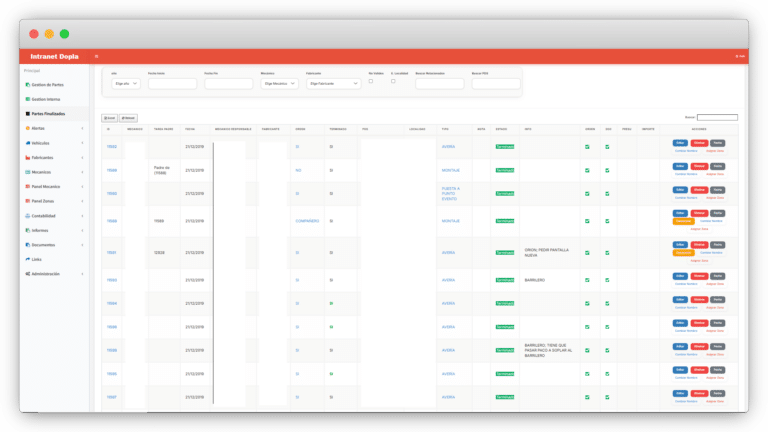Image resolution: width=768 pixels, height=432 pixels.
Task: Enable the No Validos checkbox
Action: tap(371, 81)
